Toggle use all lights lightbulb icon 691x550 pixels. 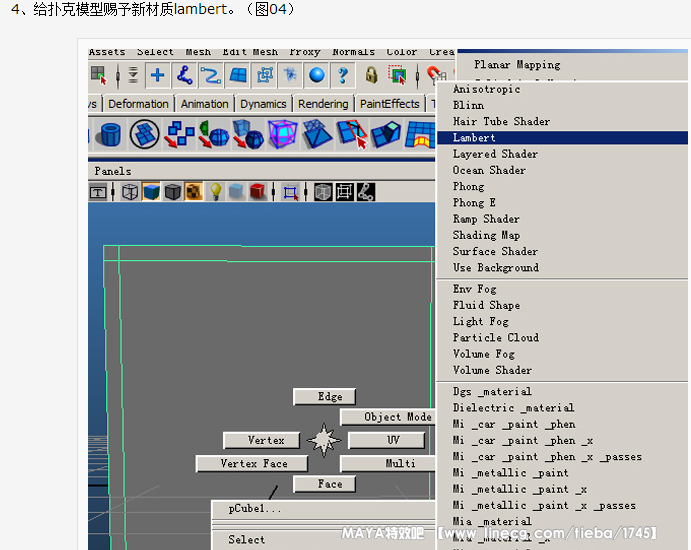(x=215, y=192)
